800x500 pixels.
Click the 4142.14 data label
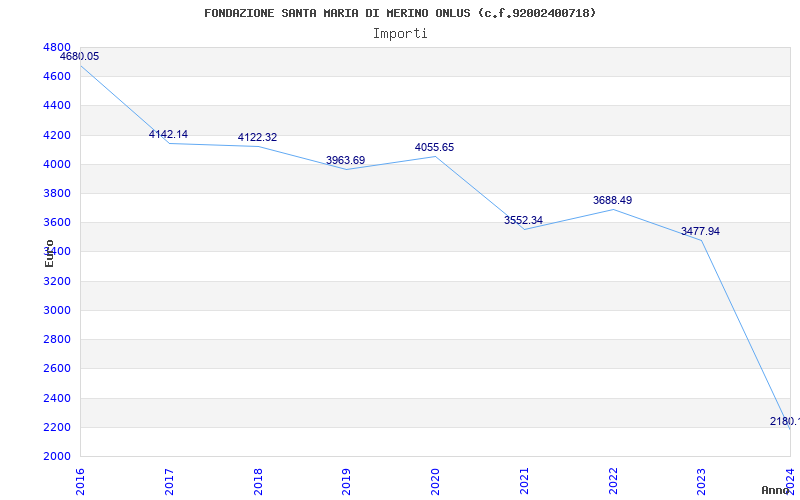[168, 134]
